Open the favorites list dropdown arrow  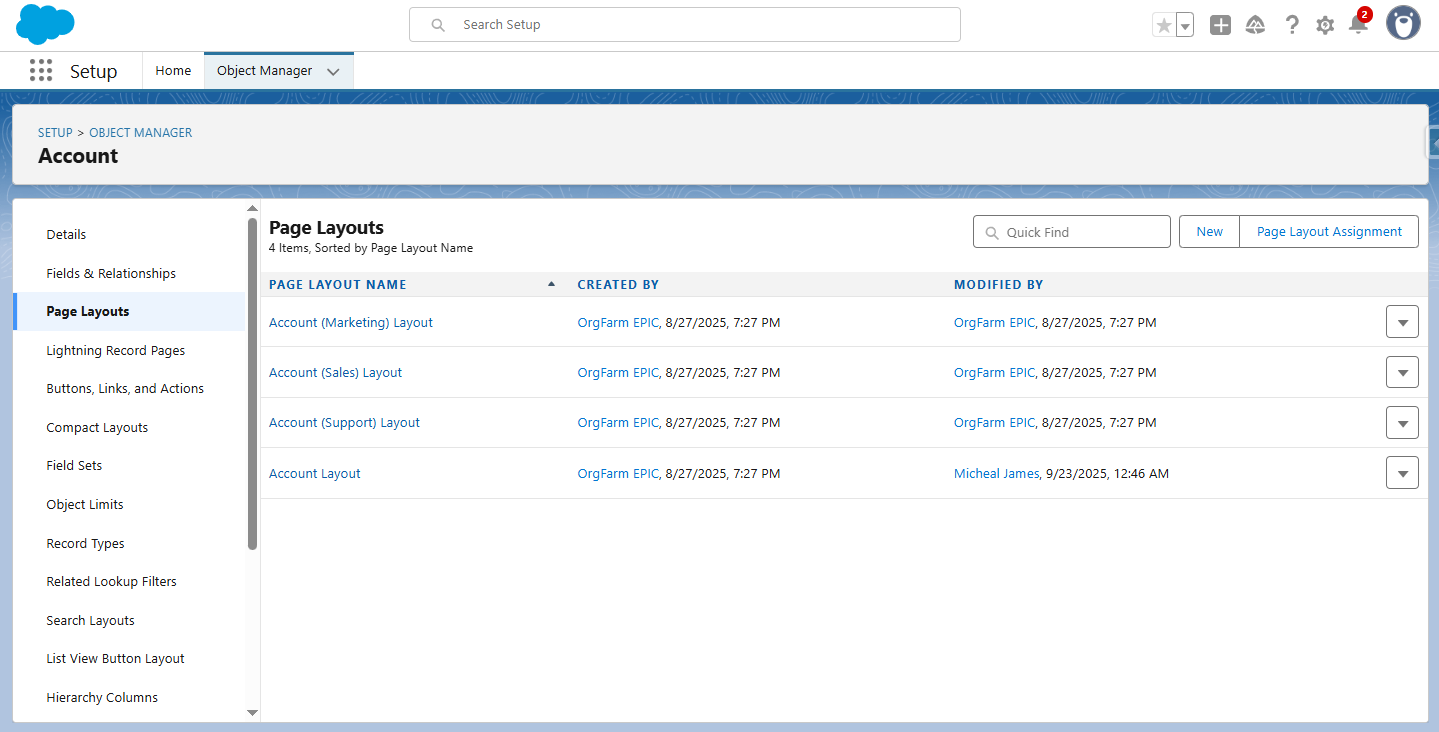click(1185, 25)
